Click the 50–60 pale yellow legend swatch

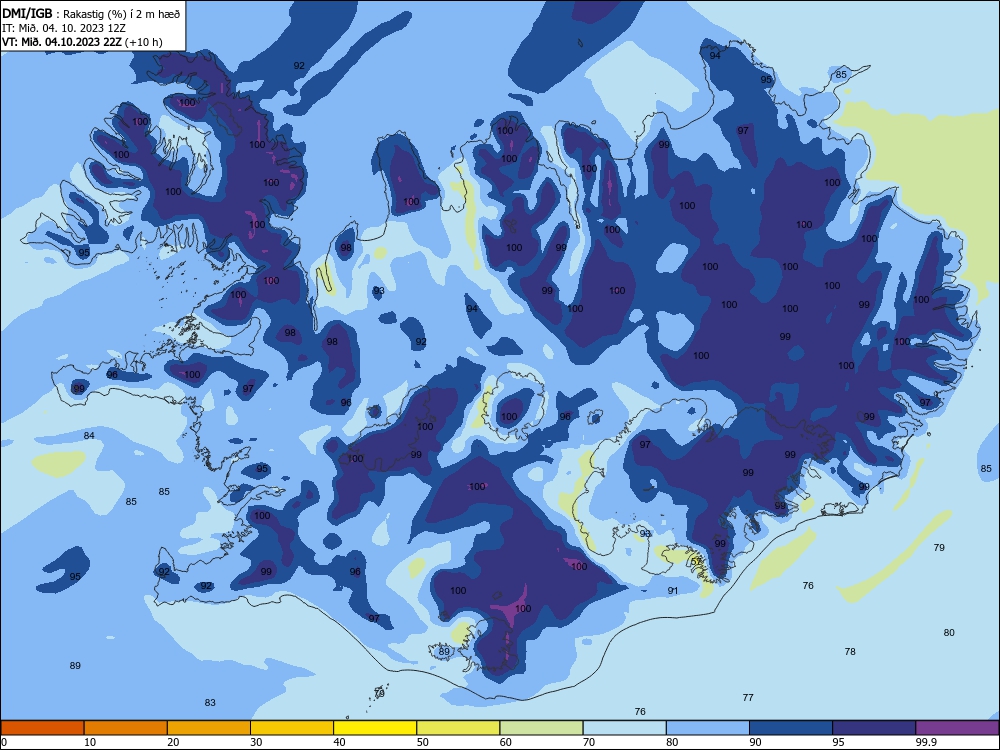[x=459, y=728]
